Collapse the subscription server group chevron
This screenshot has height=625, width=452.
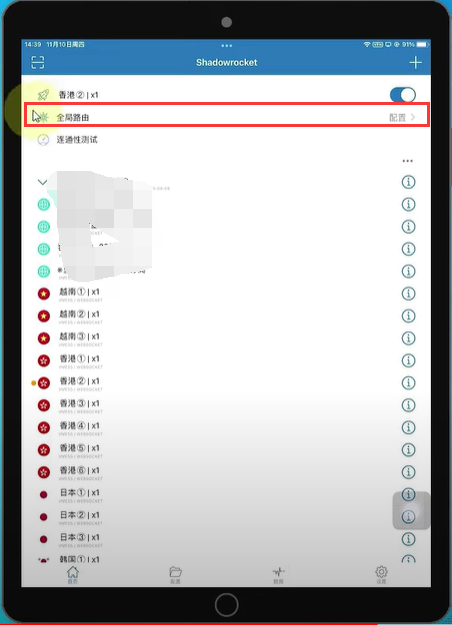pos(42,182)
